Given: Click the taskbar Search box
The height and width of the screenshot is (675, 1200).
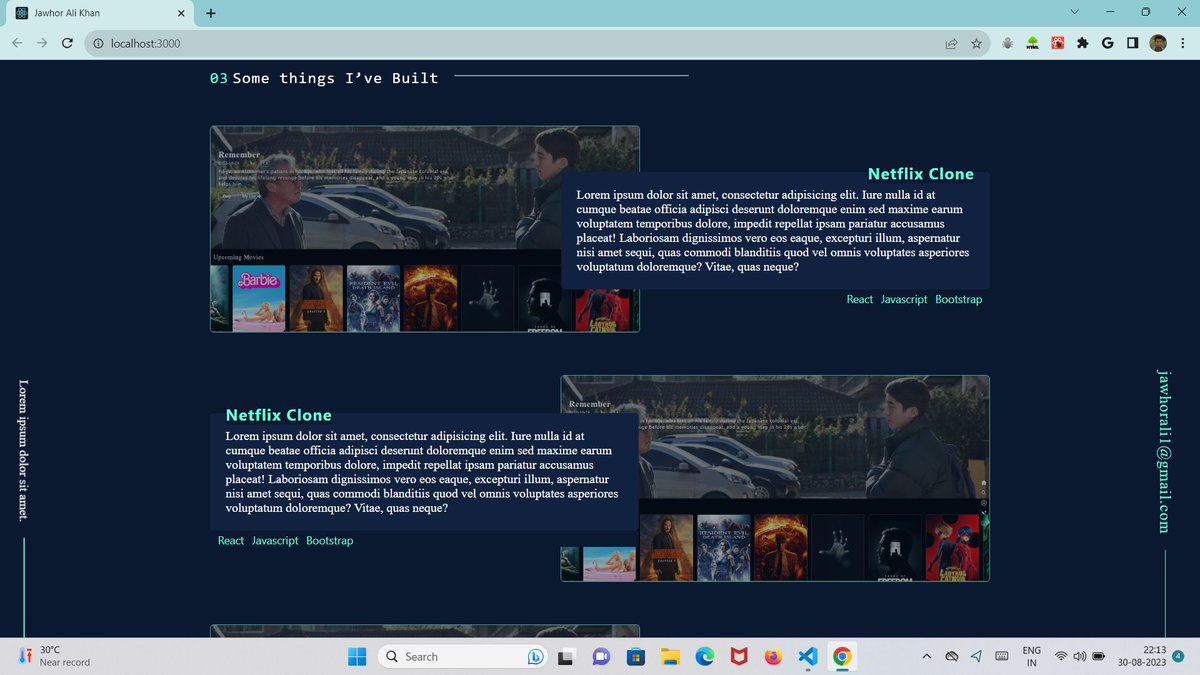Looking at the screenshot, I should (x=463, y=656).
